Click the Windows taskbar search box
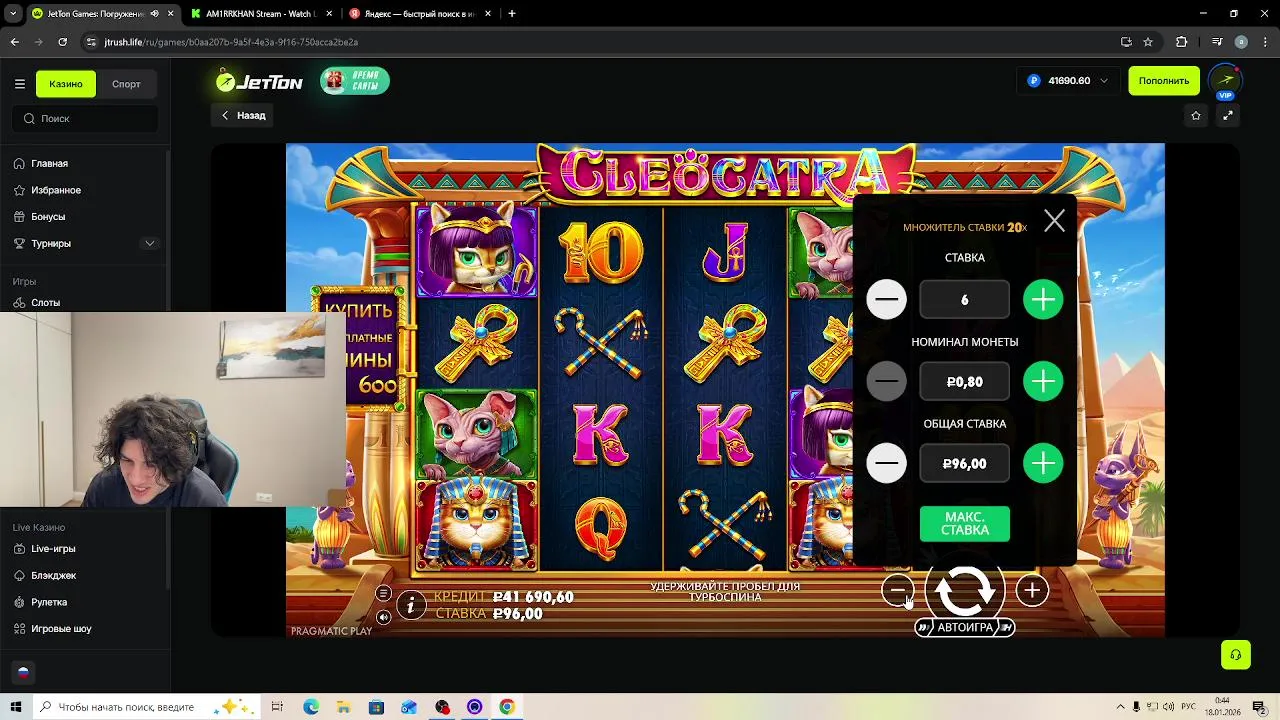Image resolution: width=1280 pixels, height=720 pixels. [145, 707]
